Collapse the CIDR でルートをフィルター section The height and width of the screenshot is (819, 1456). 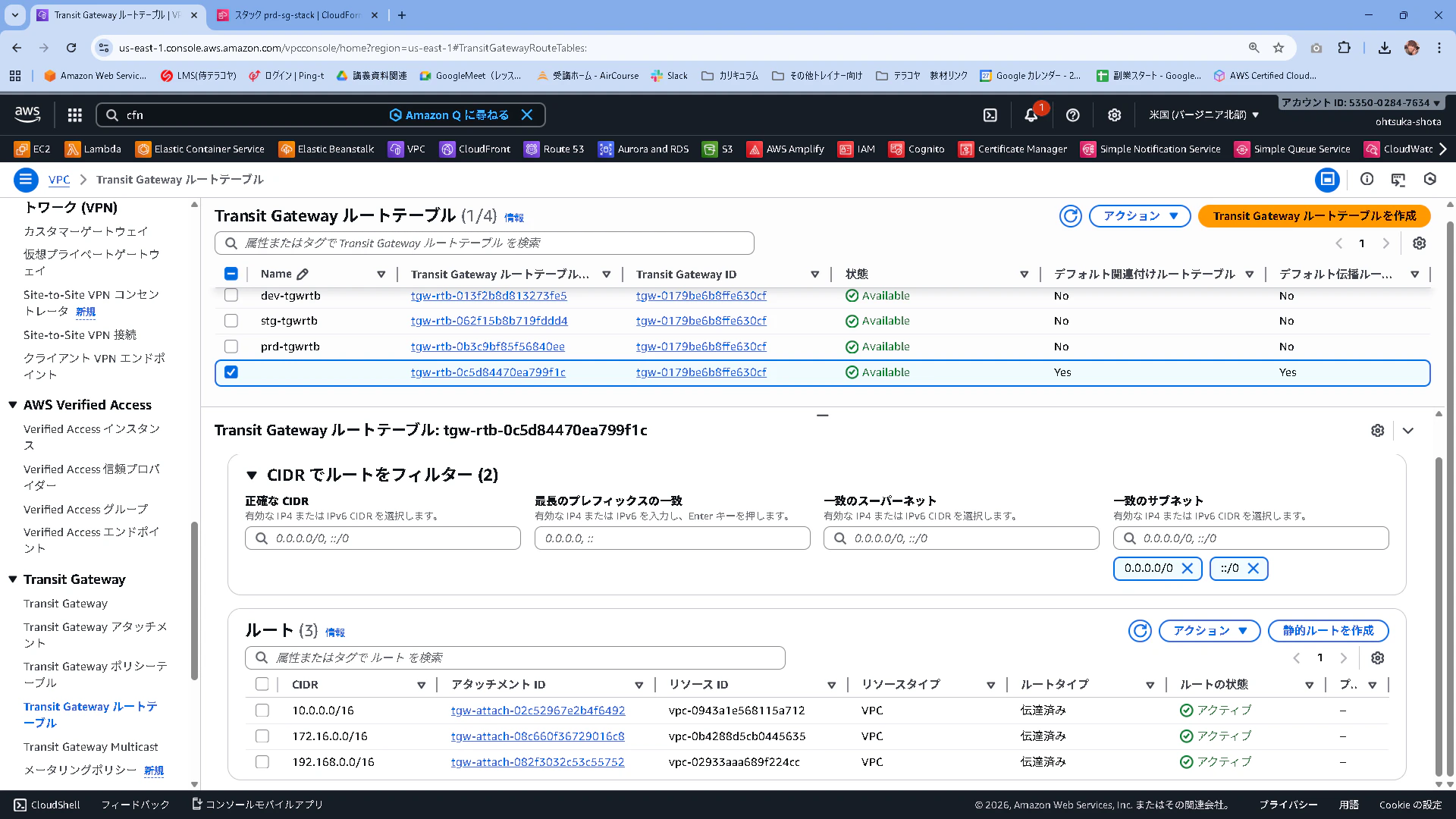pos(252,475)
